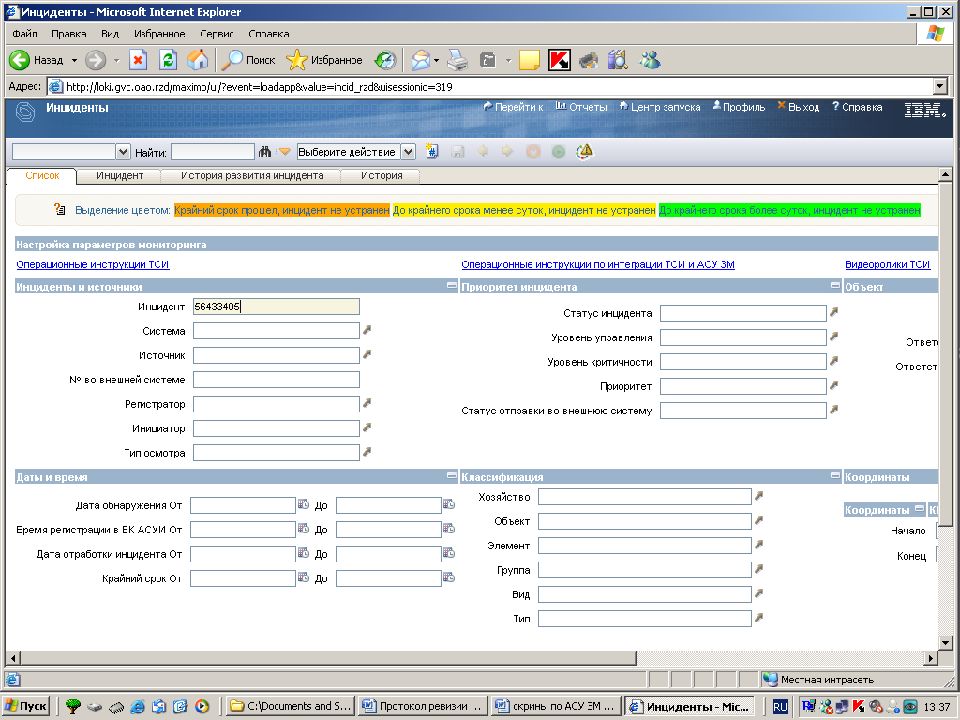
Task: Collapse the Приоритет инцидента section
Action: [x=835, y=285]
